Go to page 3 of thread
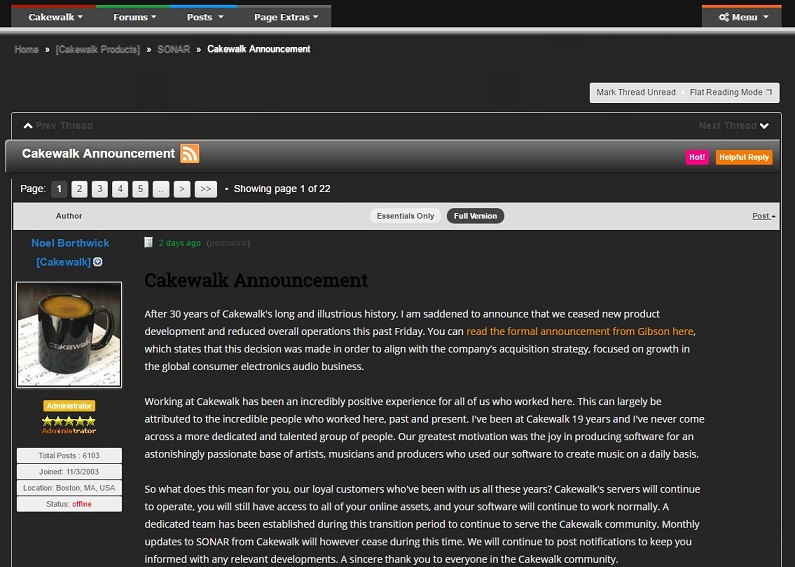Screen dimensions: 795x567 100,189
